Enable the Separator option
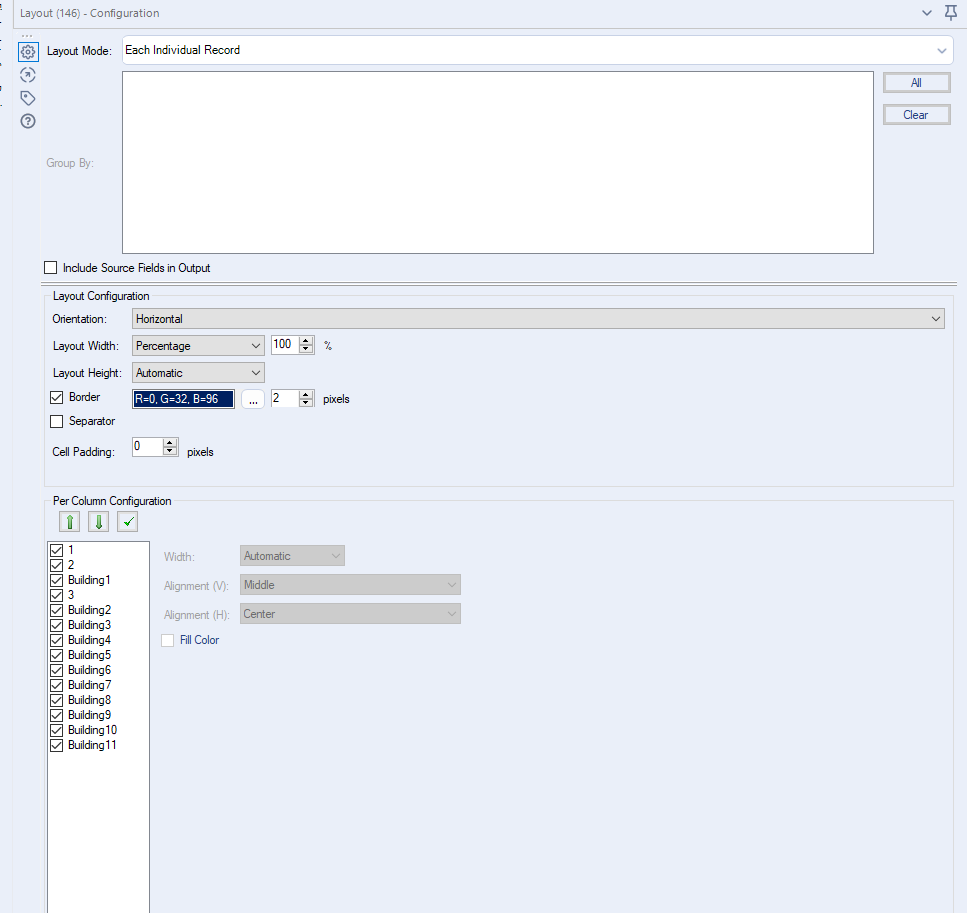Image resolution: width=967 pixels, height=913 pixels. pyautogui.click(x=56, y=420)
